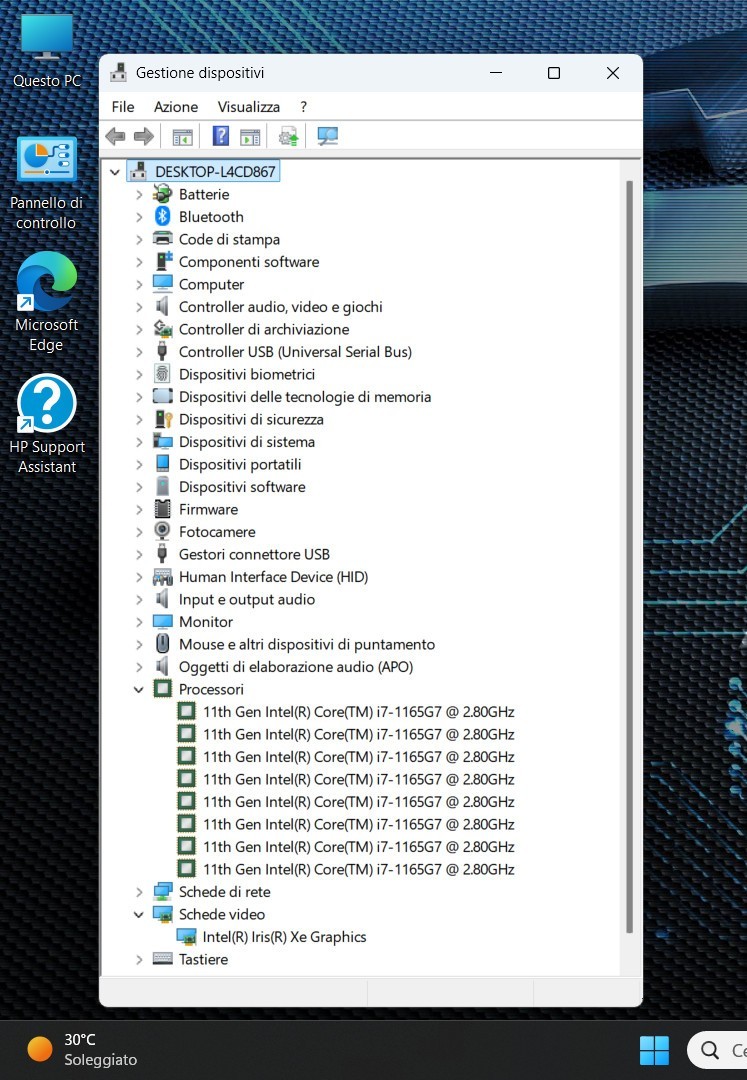Collapse the DESKTOP-L4CD867 root node
The image size is (747, 1080).
[115, 172]
